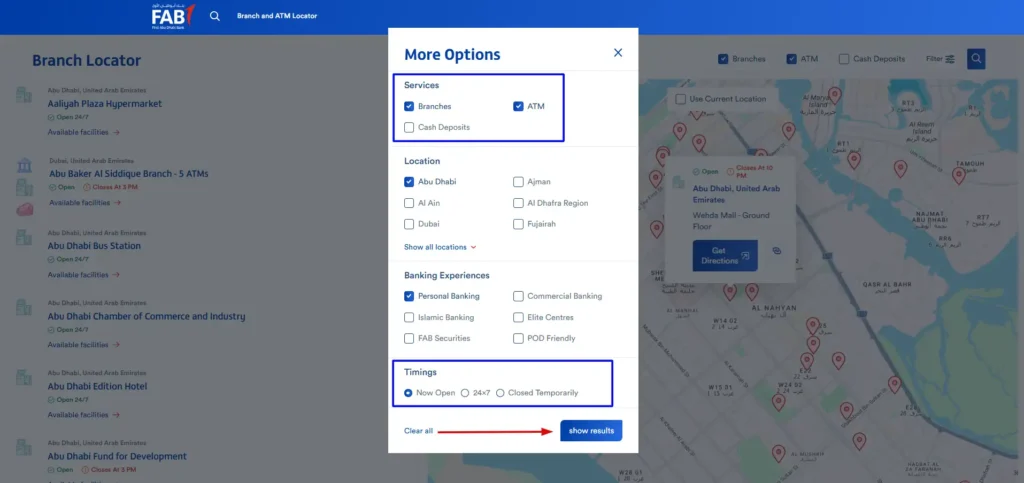Check Dubai location
The height and width of the screenshot is (483, 1024).
tap(409, 224)
